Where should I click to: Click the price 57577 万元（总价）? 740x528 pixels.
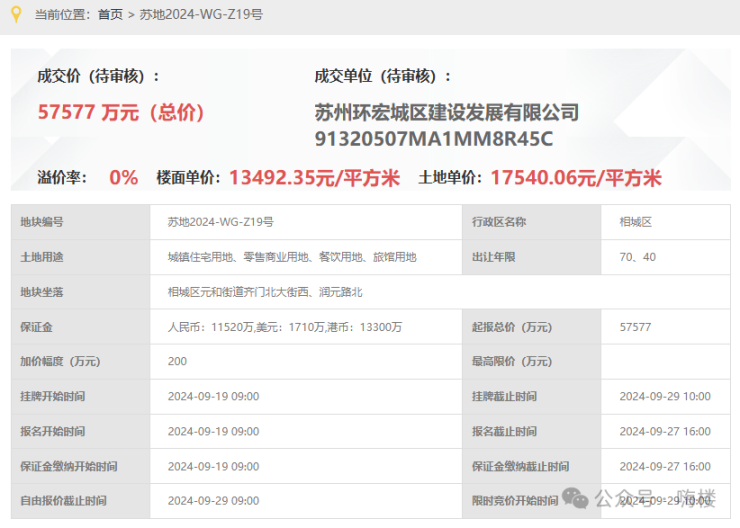(x=121, y=112)
